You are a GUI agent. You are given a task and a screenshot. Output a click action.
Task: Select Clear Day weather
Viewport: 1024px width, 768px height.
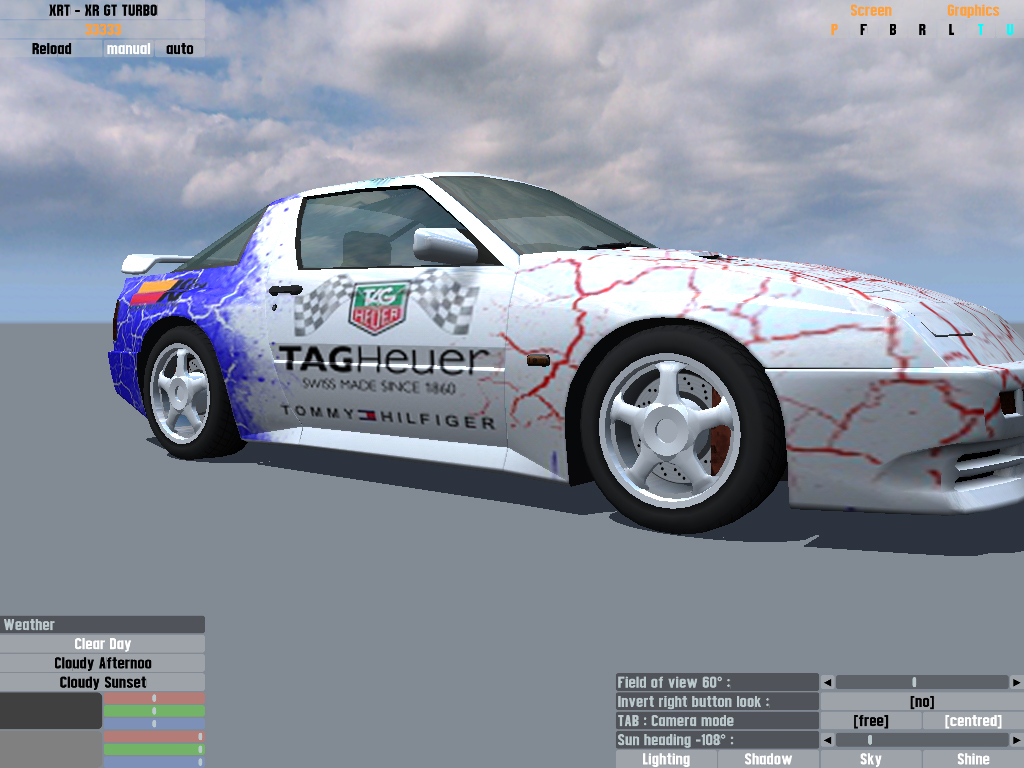coord(103,644)
